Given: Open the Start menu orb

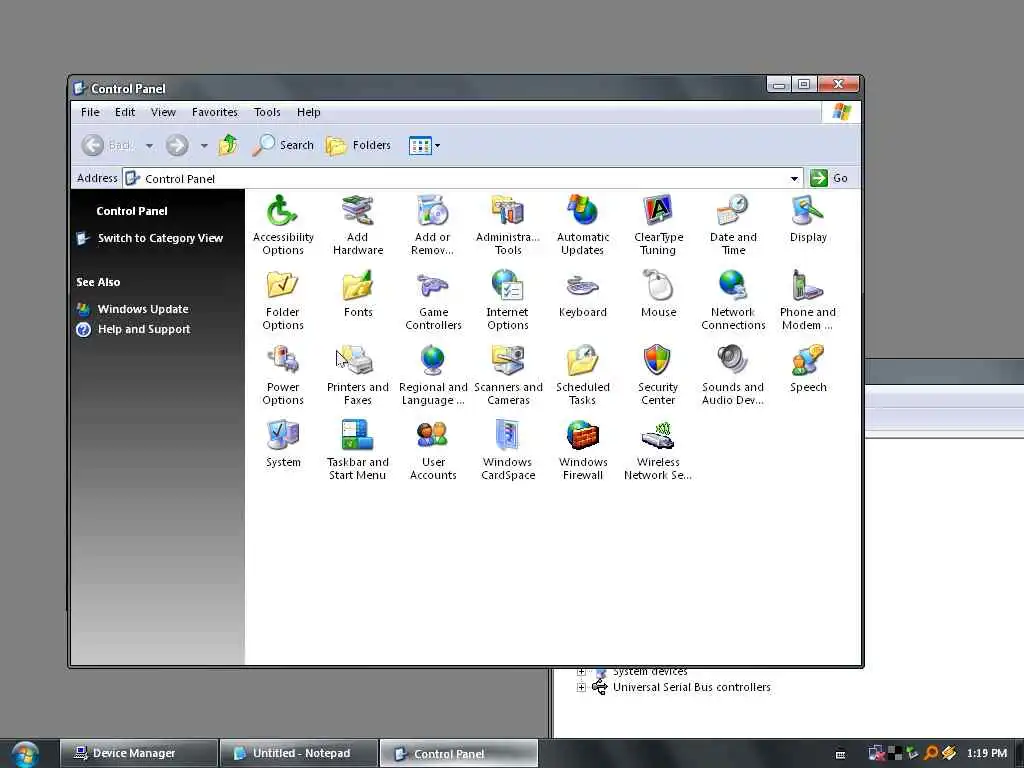Looking at the screenshot, I should (24, 754).
